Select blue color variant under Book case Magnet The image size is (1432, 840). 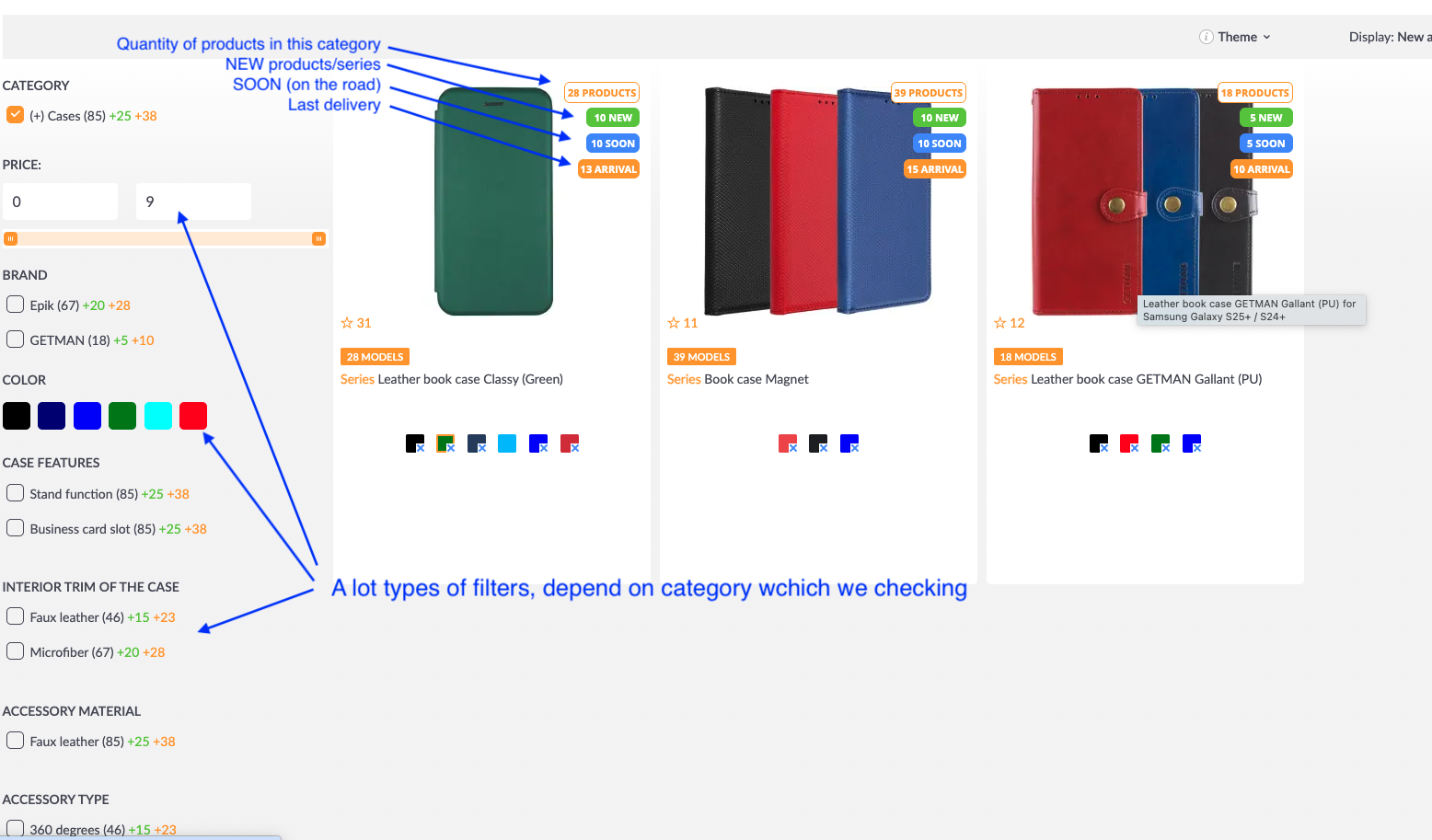coord(849,443)
